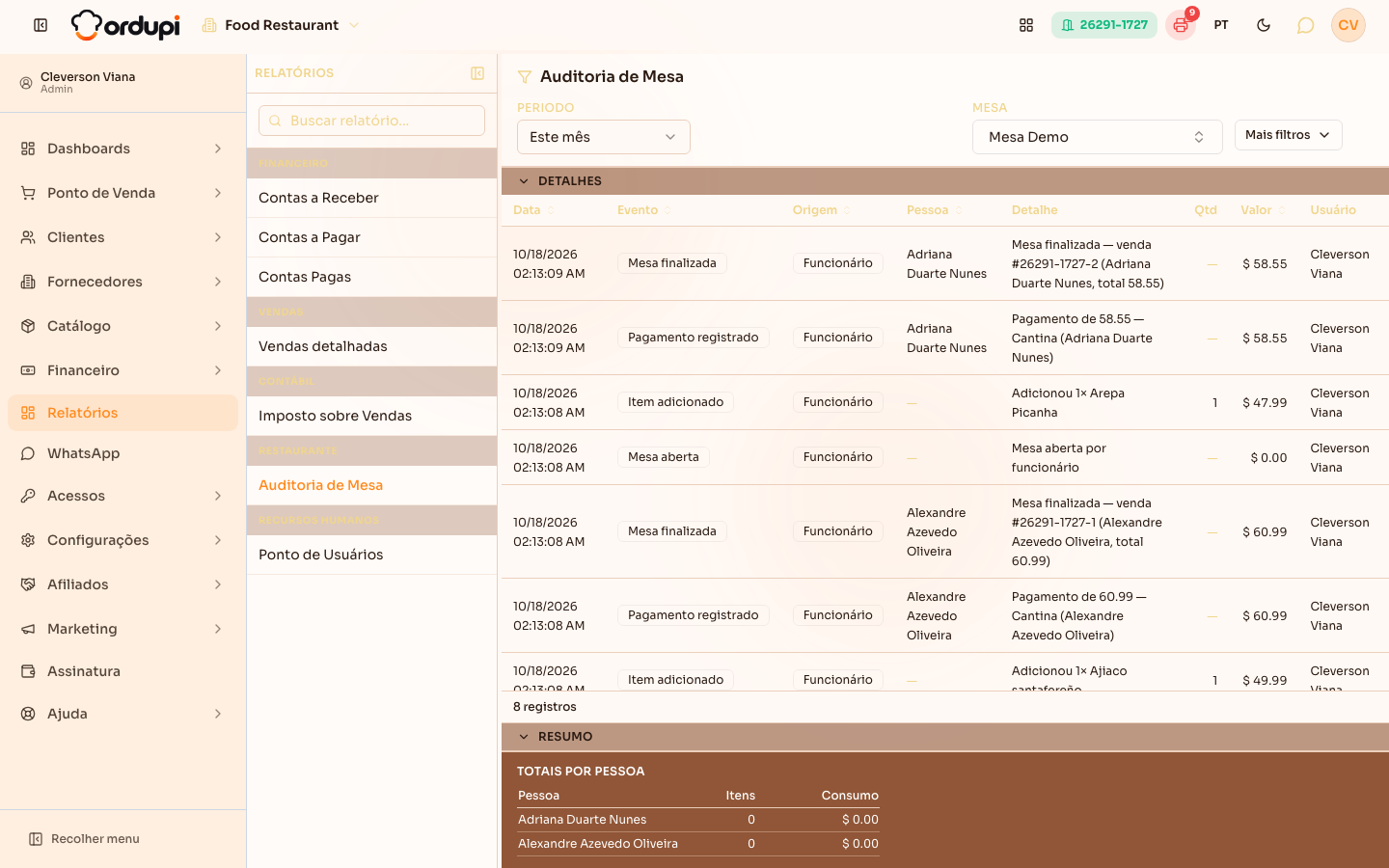Expand the Financeiro sidebar menu
The width and height of the screenshot is (1389, 868).
pyautogui.click(x=123, y=370)
